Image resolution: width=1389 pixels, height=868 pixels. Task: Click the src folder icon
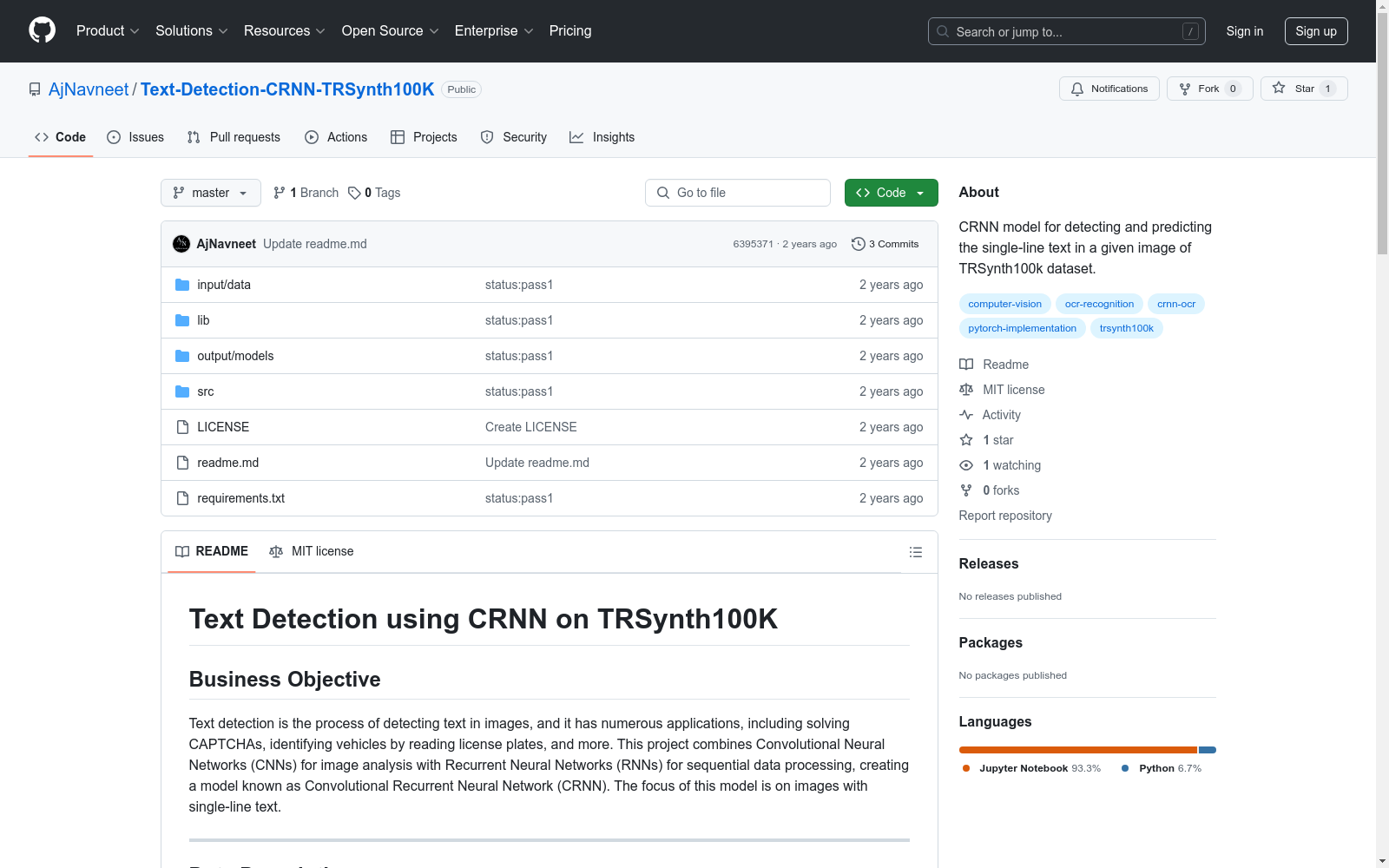pos(182,391)
